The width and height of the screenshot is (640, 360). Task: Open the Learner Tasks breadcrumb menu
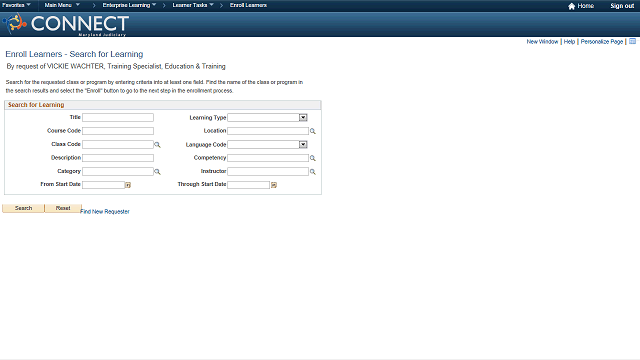pos(193,5)
